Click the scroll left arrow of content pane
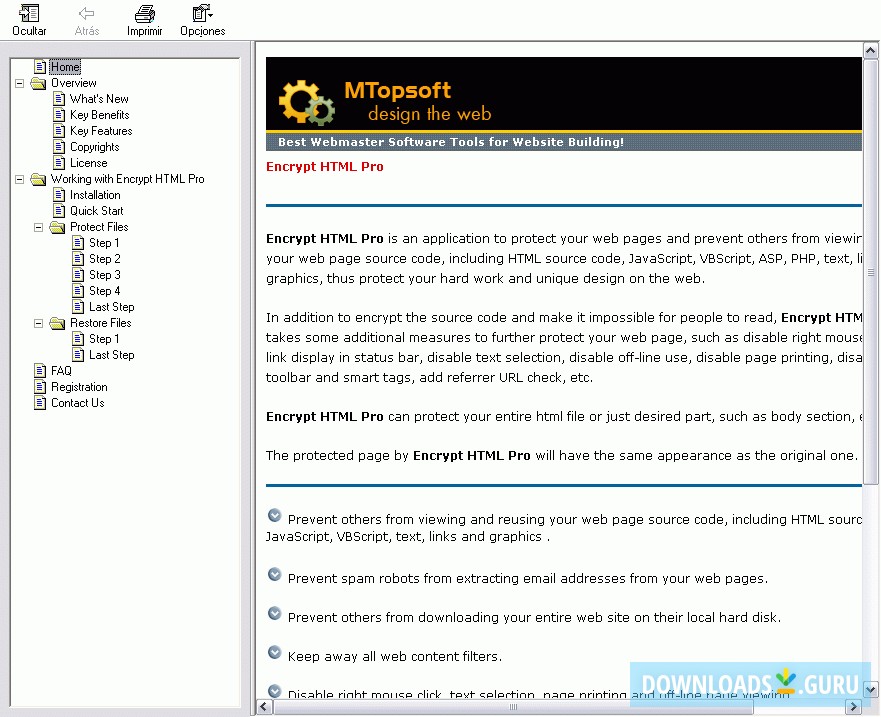 [x=264, y=706]
